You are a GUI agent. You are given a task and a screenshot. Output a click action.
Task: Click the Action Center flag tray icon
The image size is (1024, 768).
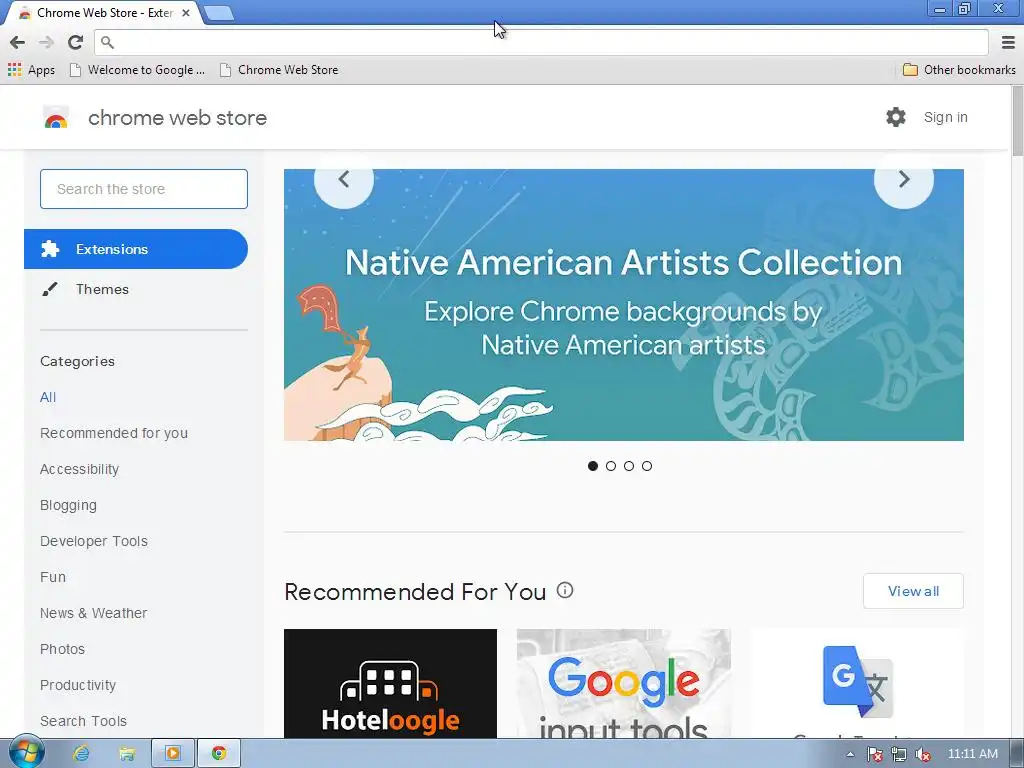tap(874, 754)
